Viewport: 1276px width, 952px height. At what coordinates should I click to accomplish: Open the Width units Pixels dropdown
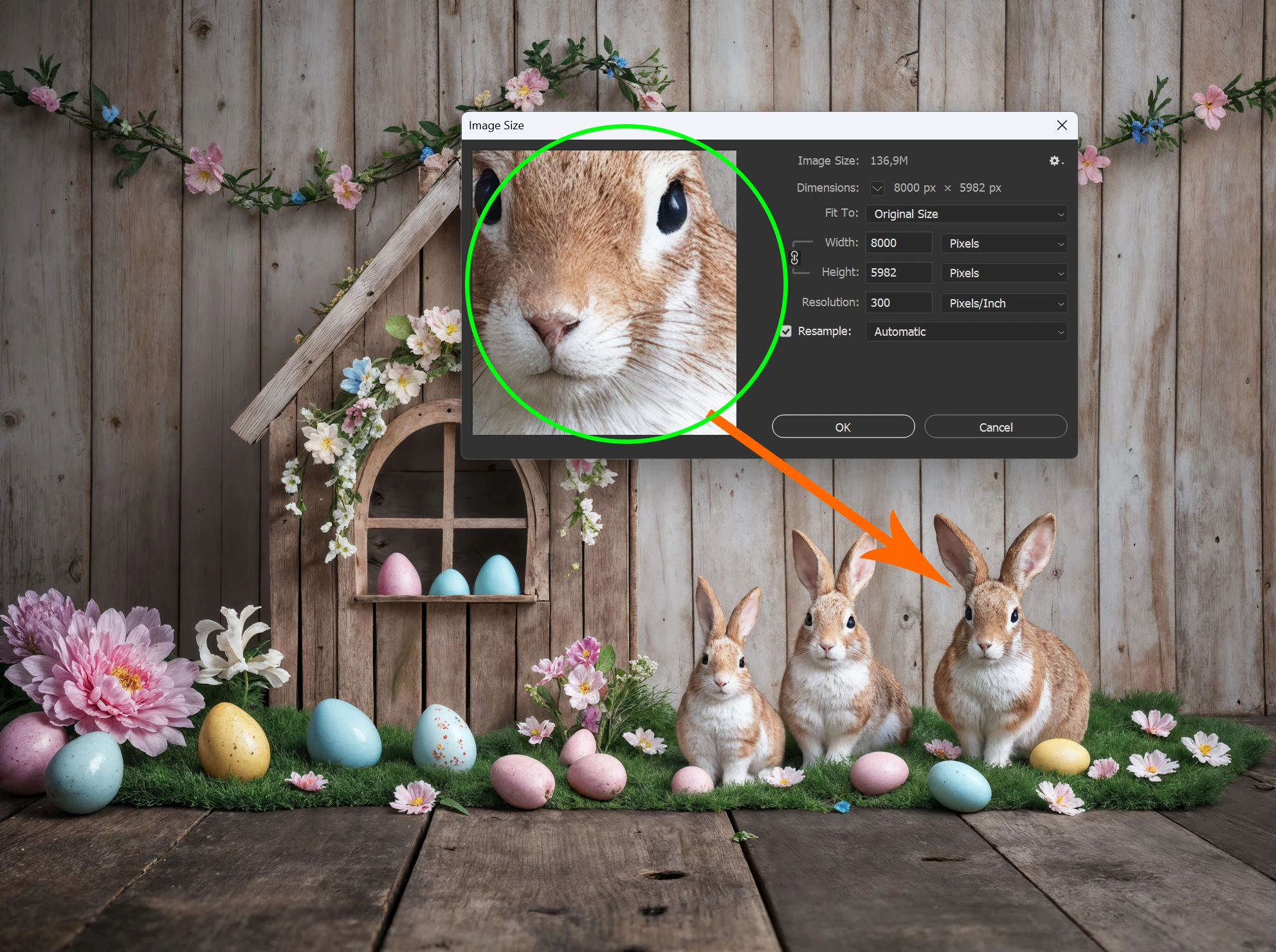(x=1003, y=243)
